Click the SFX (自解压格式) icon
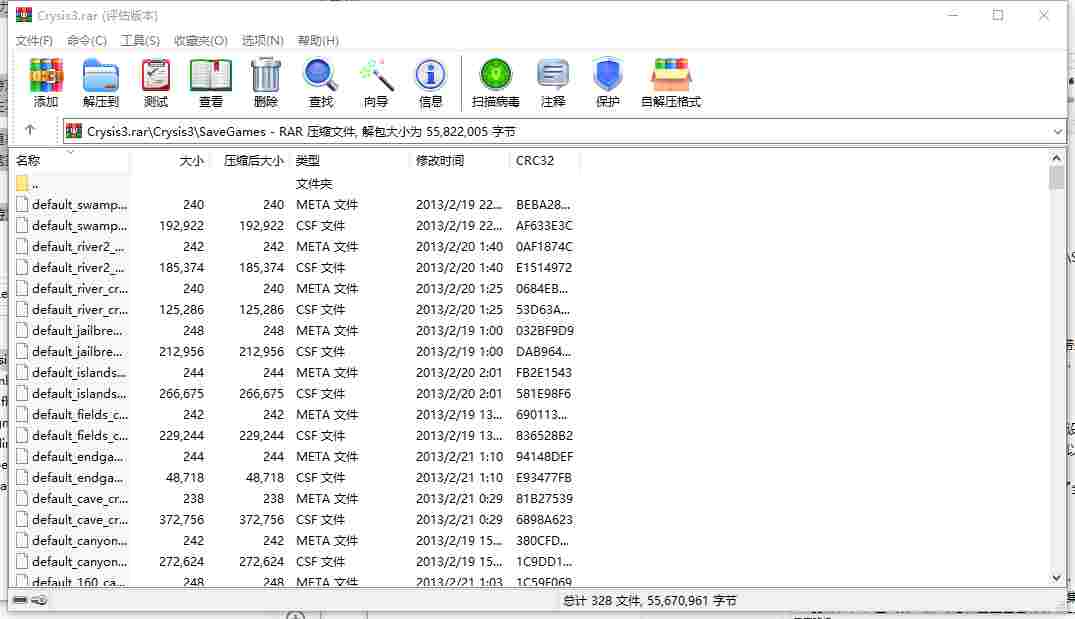 [x=671, y=82]
